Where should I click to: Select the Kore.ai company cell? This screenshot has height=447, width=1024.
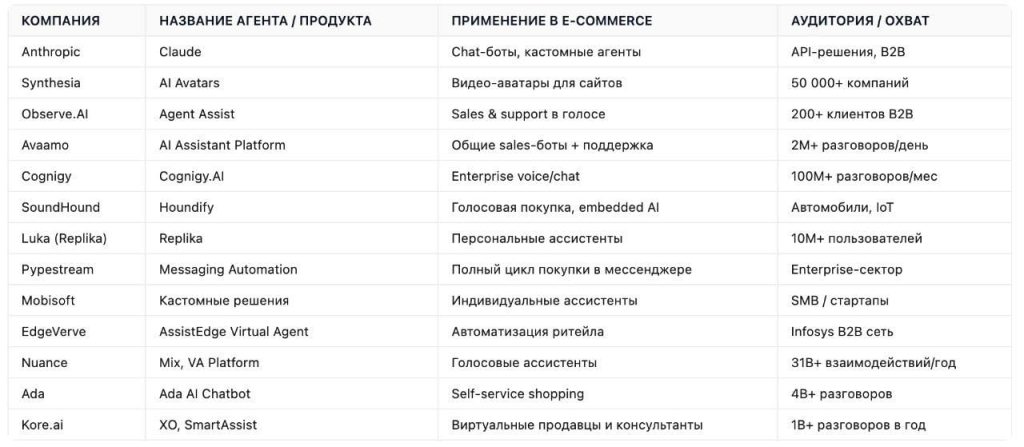pyautogui.click(x=46, y=425)
